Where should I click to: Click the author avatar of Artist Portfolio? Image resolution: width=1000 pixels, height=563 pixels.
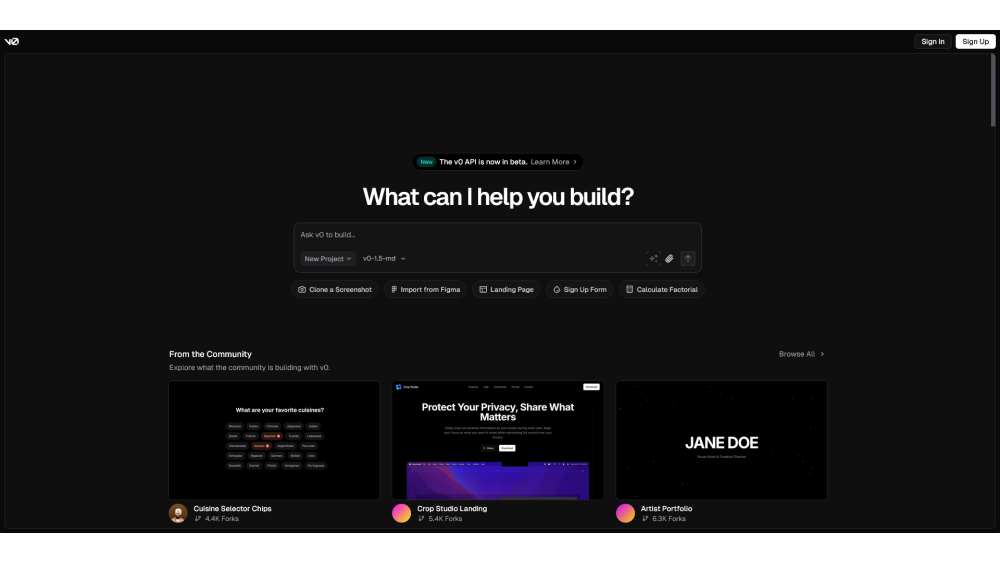[625, 513]
